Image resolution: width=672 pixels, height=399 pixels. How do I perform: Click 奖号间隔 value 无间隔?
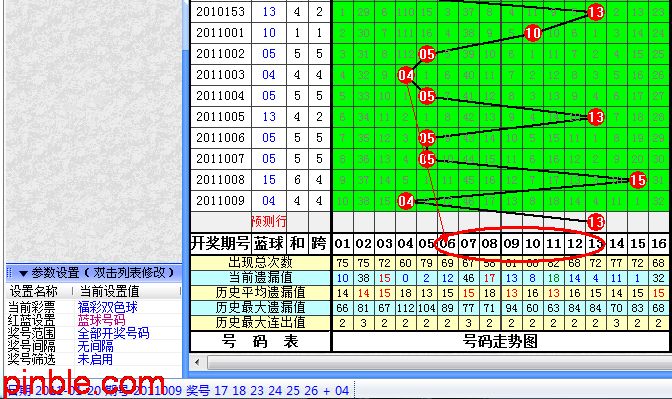(95, 346)
